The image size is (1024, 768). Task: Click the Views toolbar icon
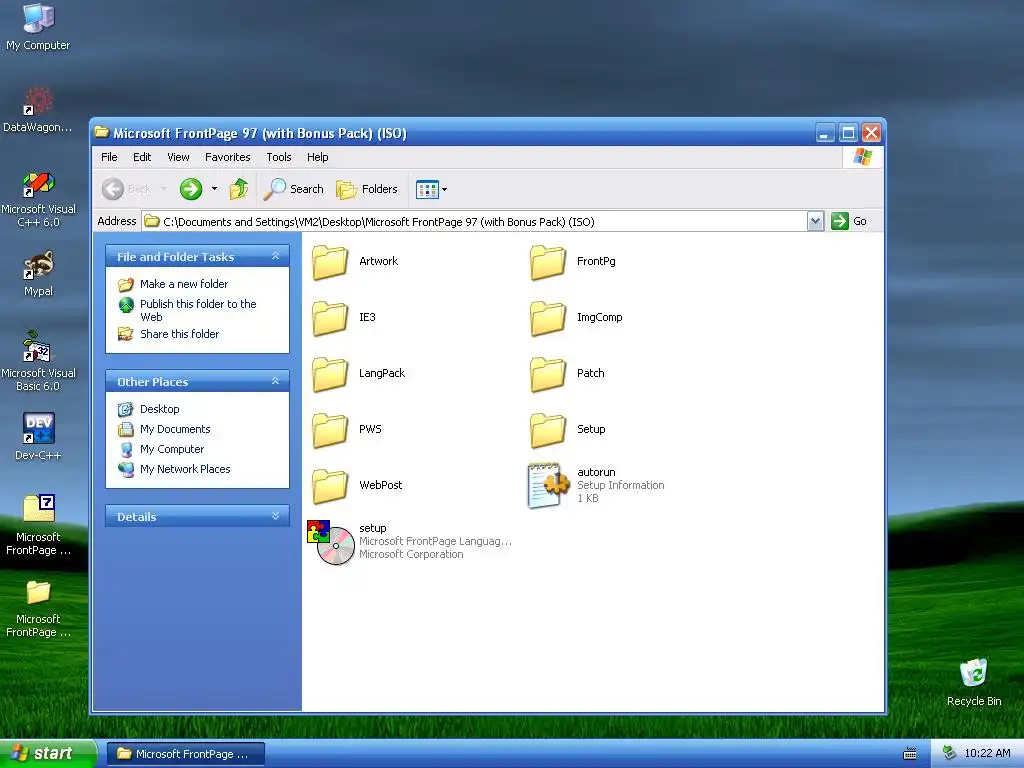pyautogui.click(x=427, y=189)
